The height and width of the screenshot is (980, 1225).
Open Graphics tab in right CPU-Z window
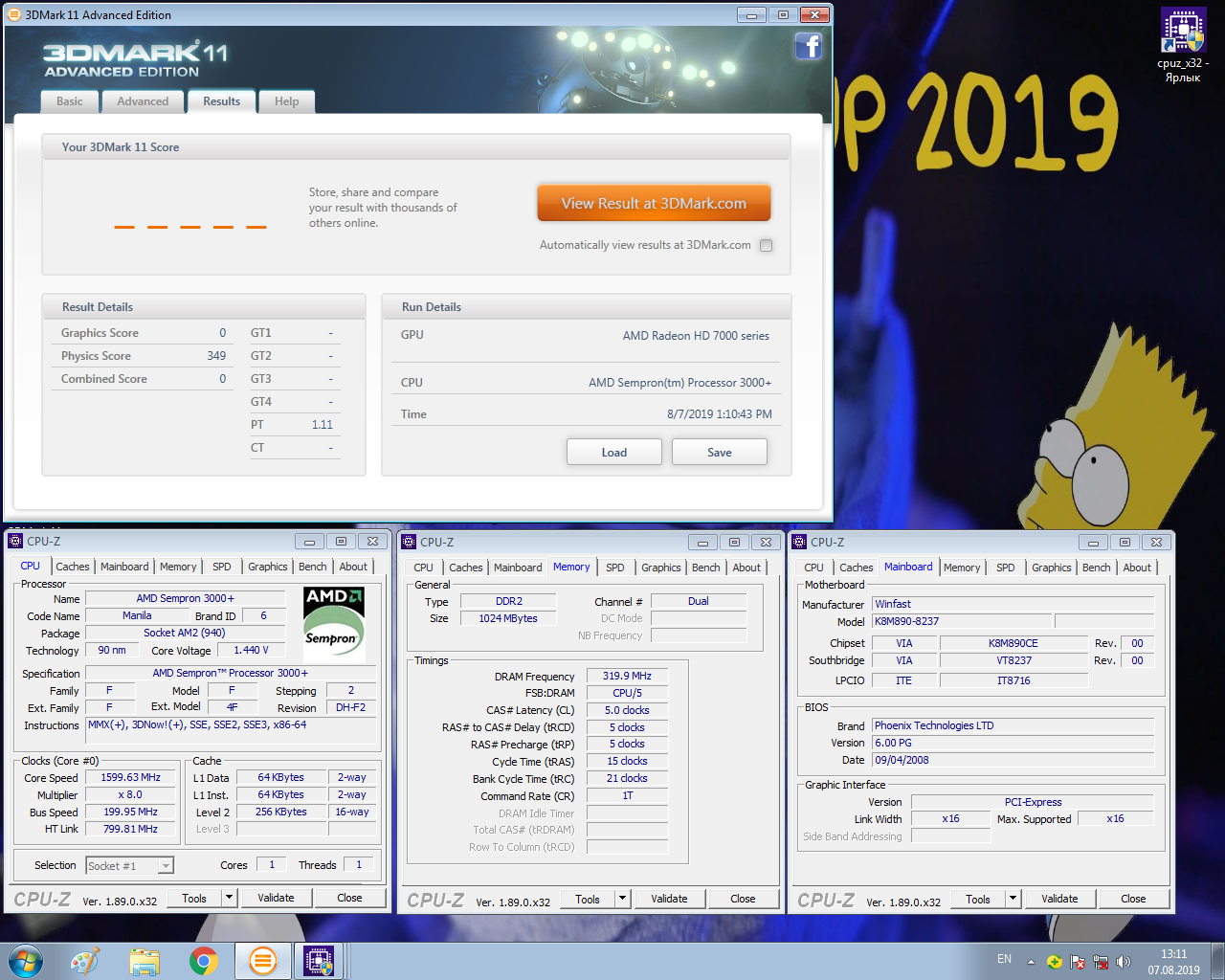click(1051, 568)
